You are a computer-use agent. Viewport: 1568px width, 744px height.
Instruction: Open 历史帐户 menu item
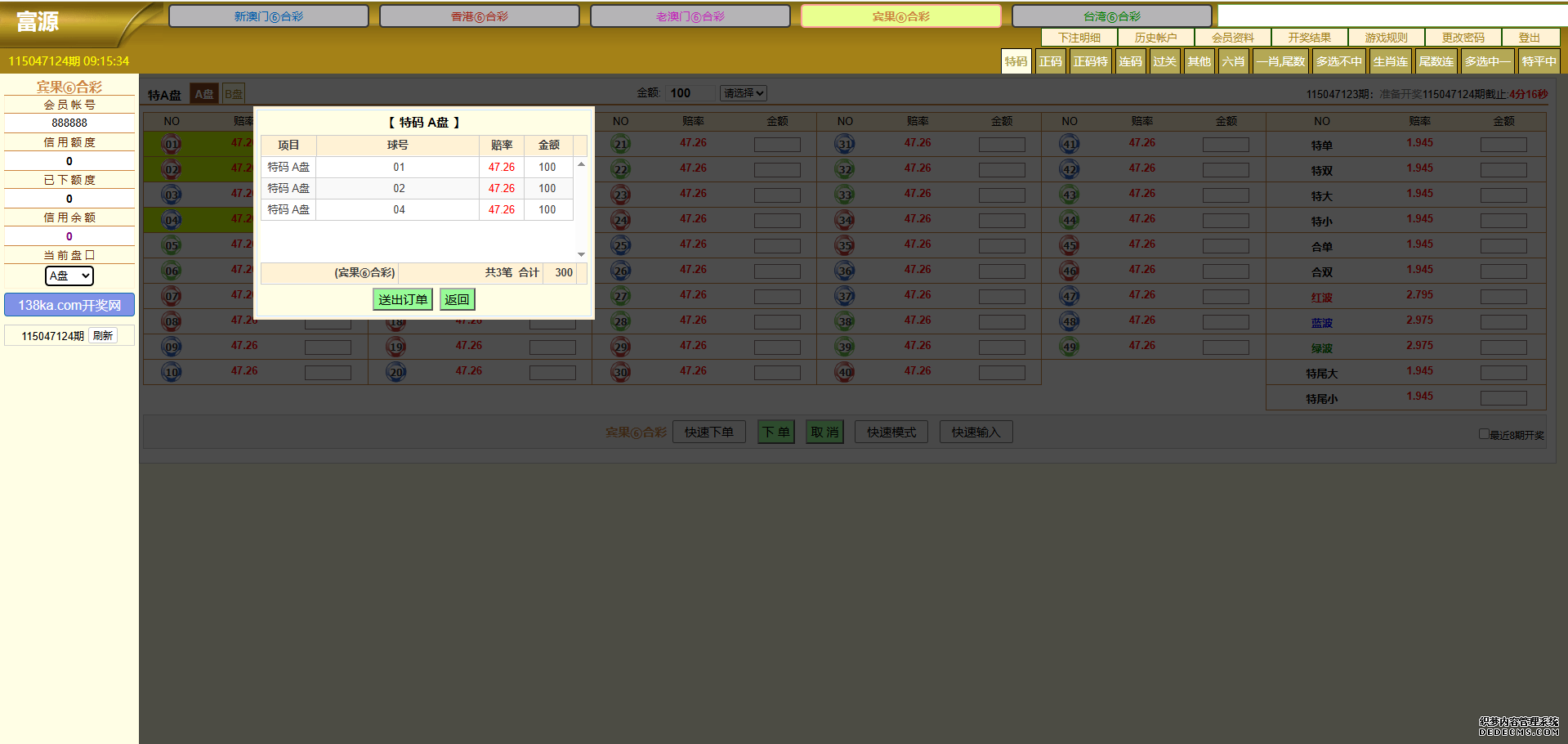point(1156,38)
